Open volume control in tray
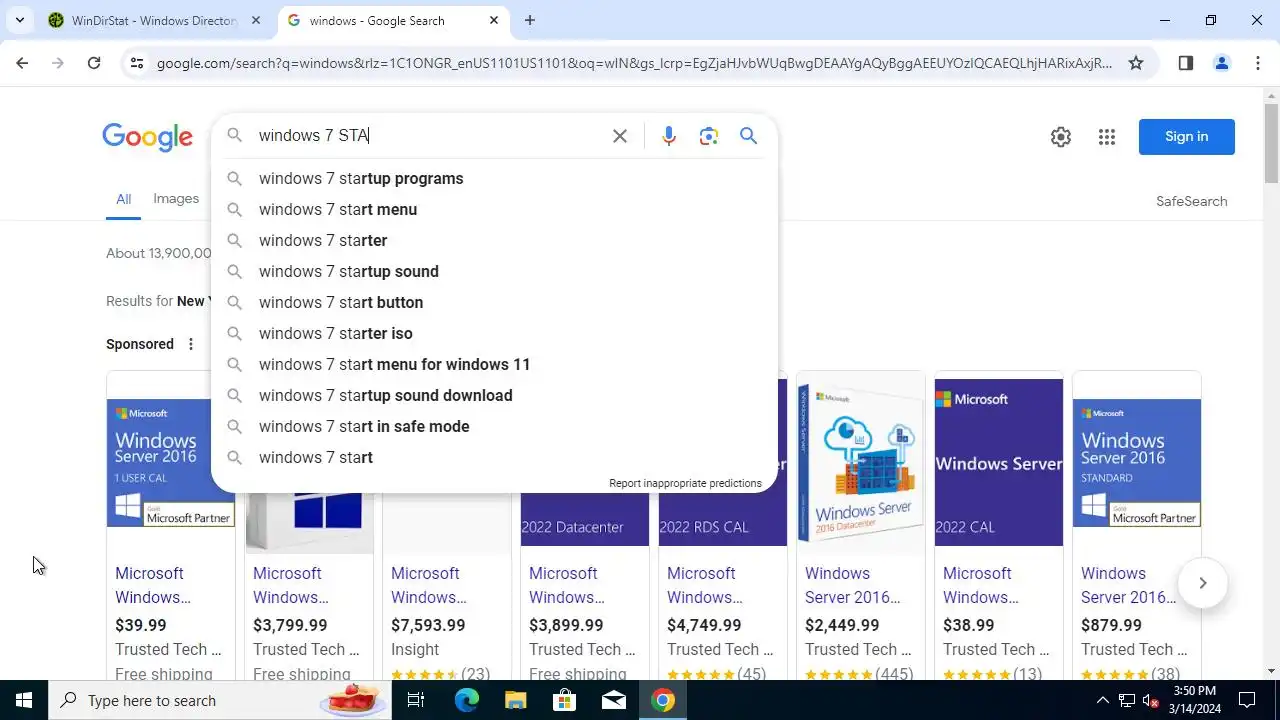This screenshot has width=1280, height=720. click(x=1150, y=700)
